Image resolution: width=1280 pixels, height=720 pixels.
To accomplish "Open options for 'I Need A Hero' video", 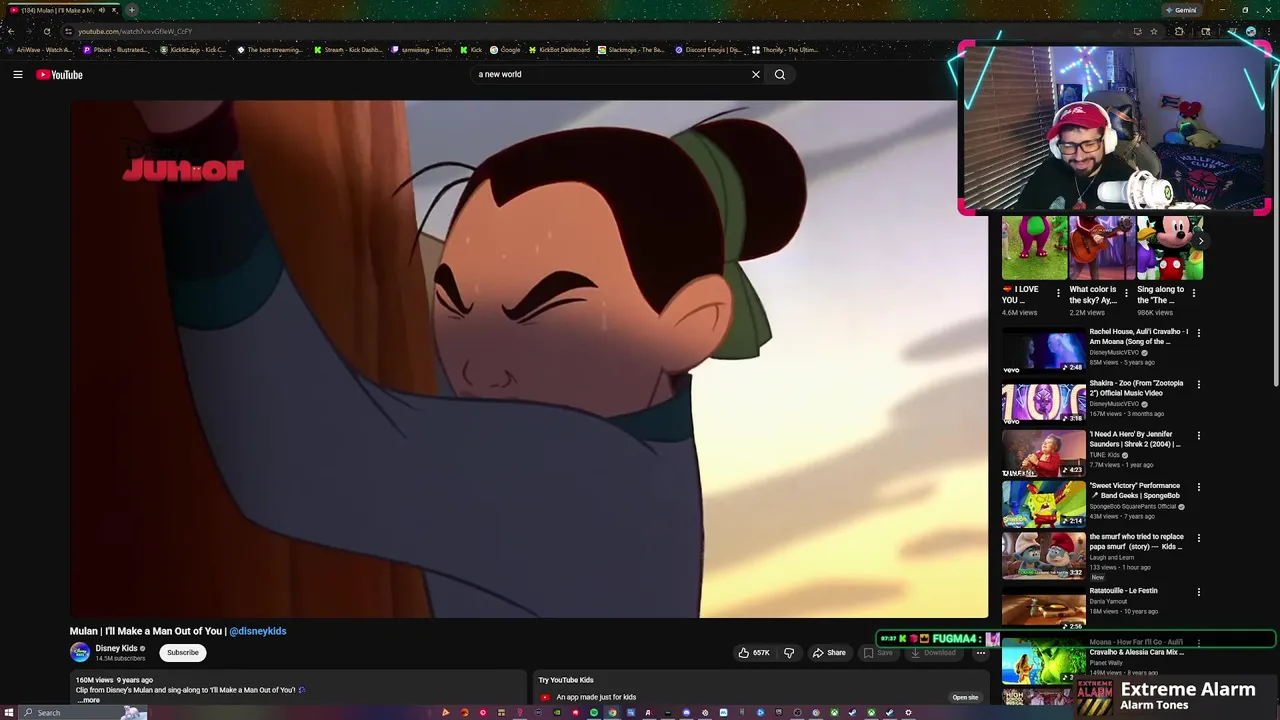I will pos(1199,436).
